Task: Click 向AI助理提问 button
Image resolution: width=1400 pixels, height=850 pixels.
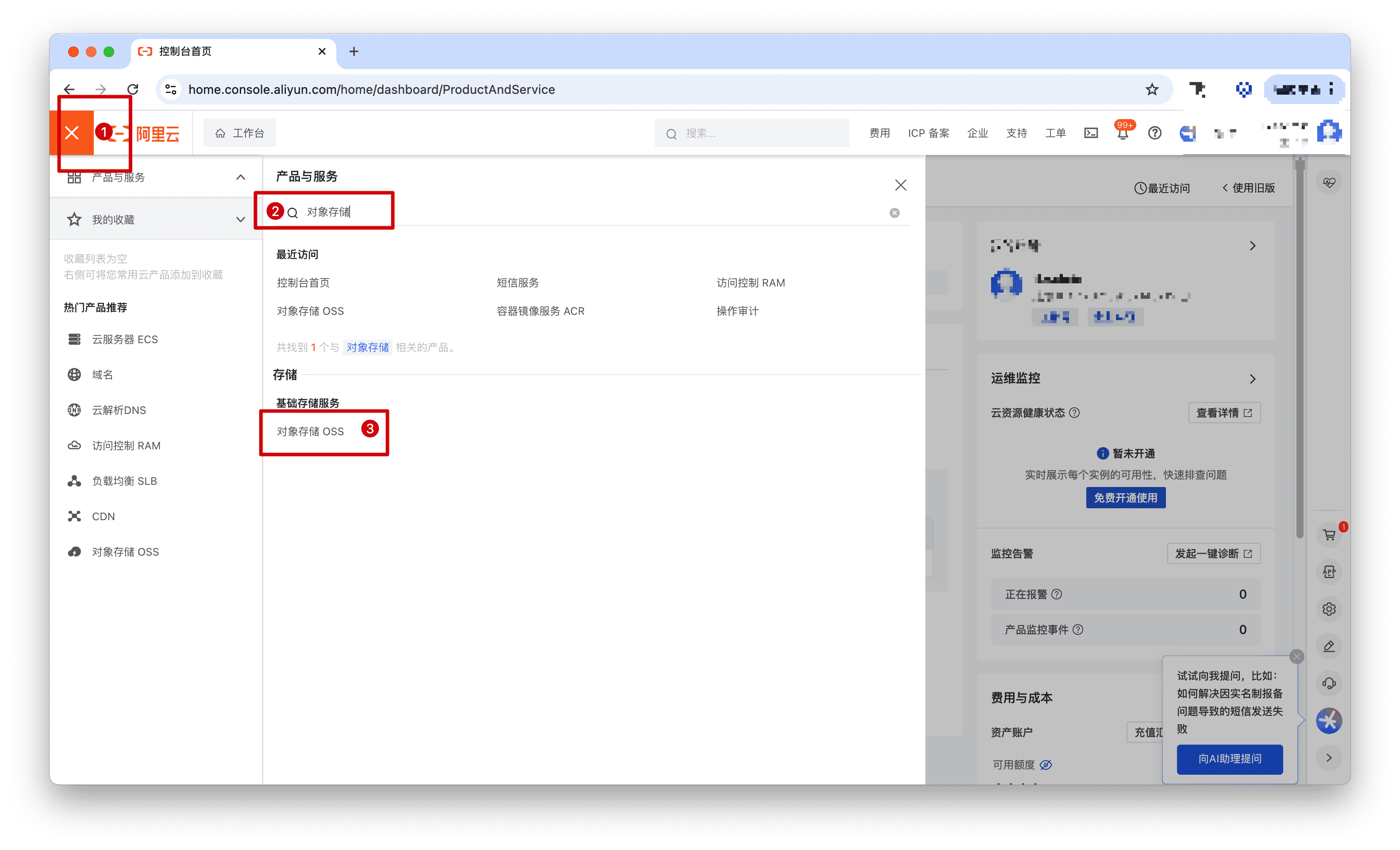Action: (1230, 758)
